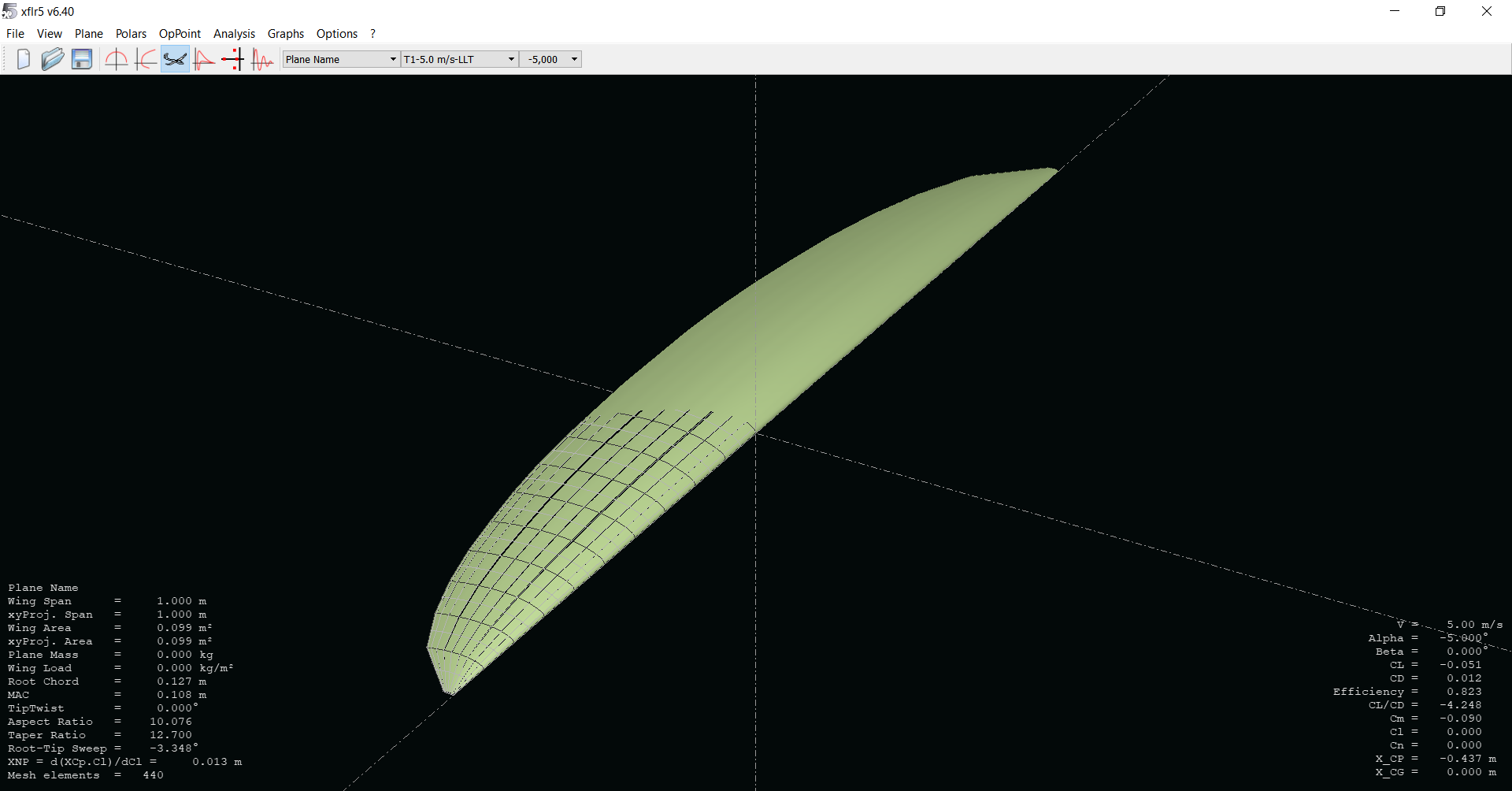Viewport: 1512px width, 791px height.
Task: Click the New Project blank page icon
Action: (24, 59)
